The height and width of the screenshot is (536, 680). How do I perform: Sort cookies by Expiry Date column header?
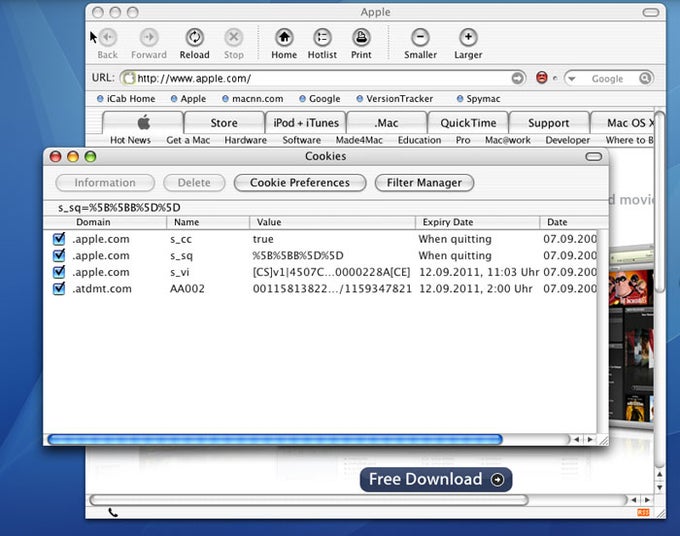pyautogui.click(x=478, y=222)
